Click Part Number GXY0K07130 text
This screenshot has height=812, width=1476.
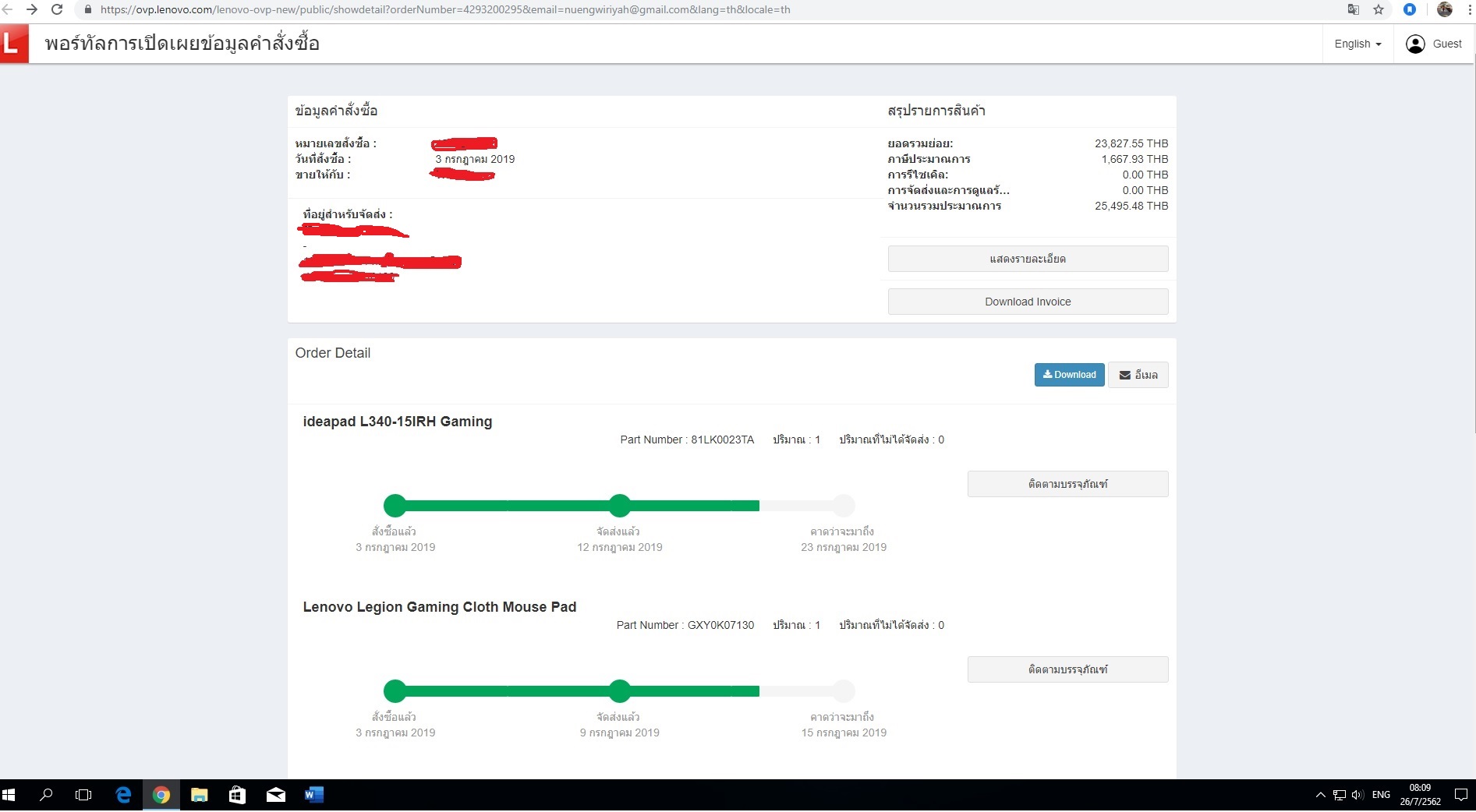[685, 625]
